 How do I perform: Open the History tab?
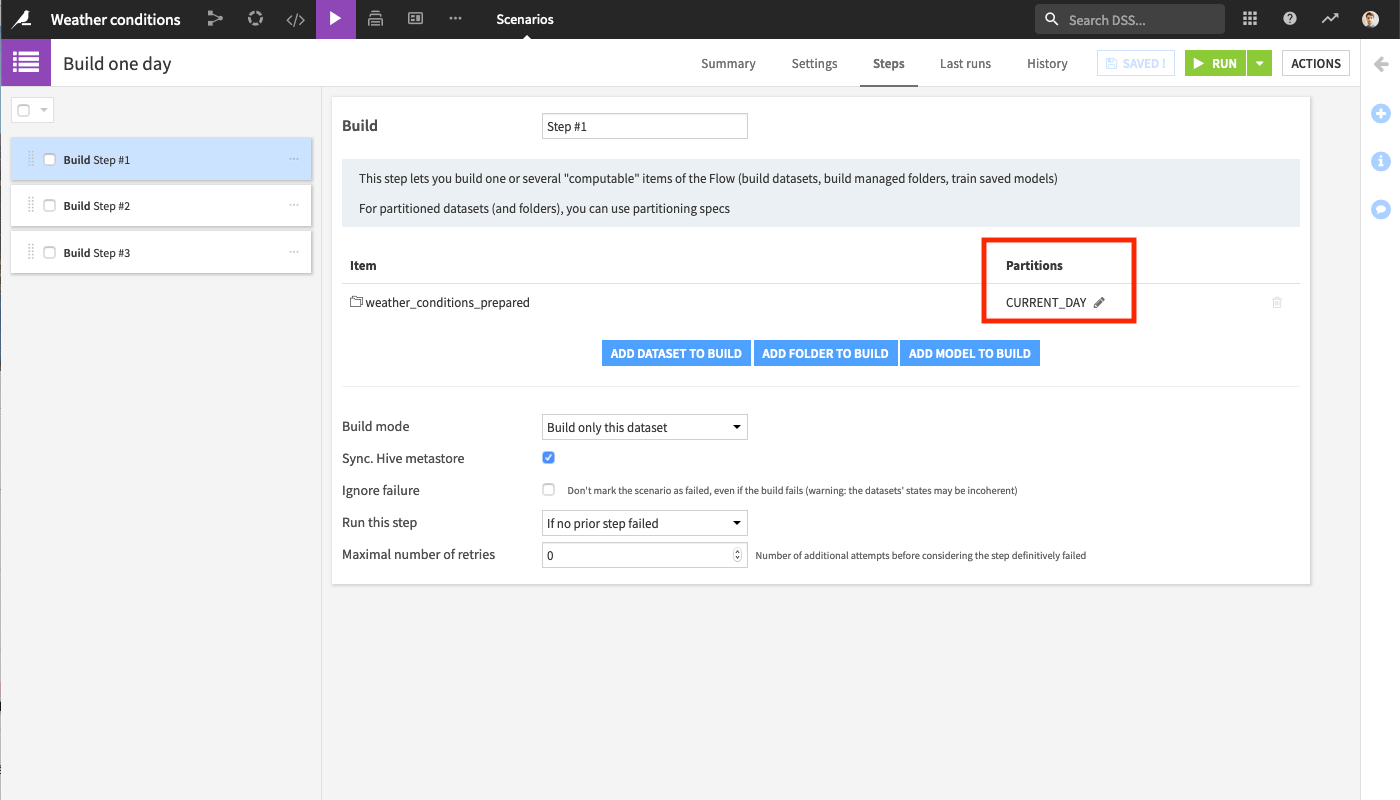pyautogui.click(x=1047, y=63)
